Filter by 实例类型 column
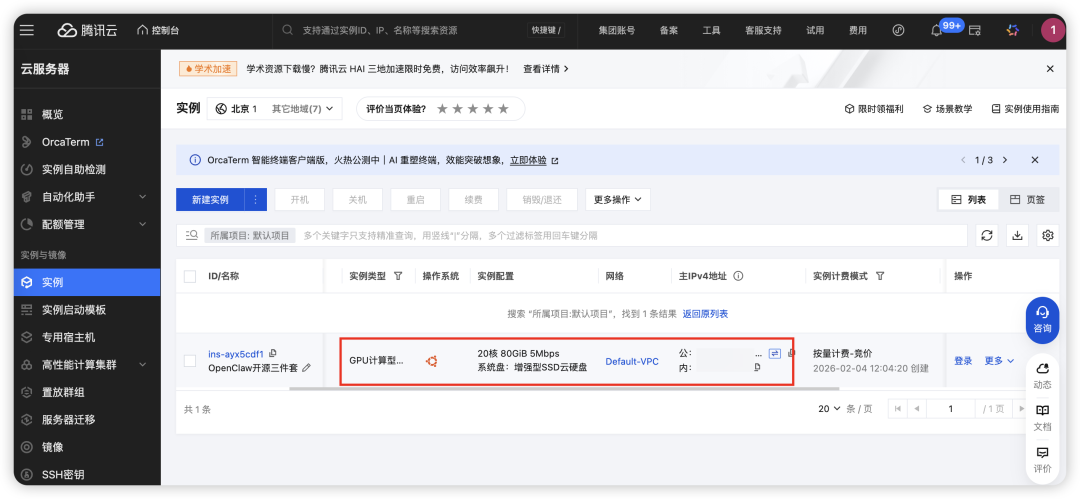 pyautogui.click(x=397, y=276)
